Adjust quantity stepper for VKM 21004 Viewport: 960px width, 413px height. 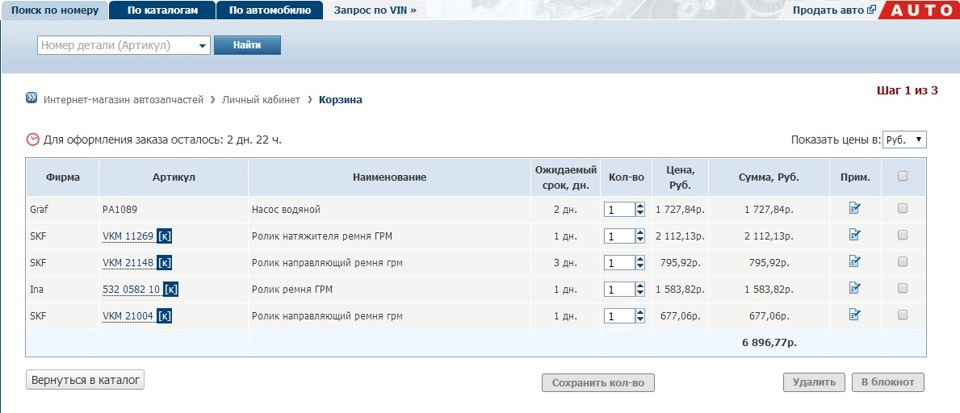pos(640,316)
